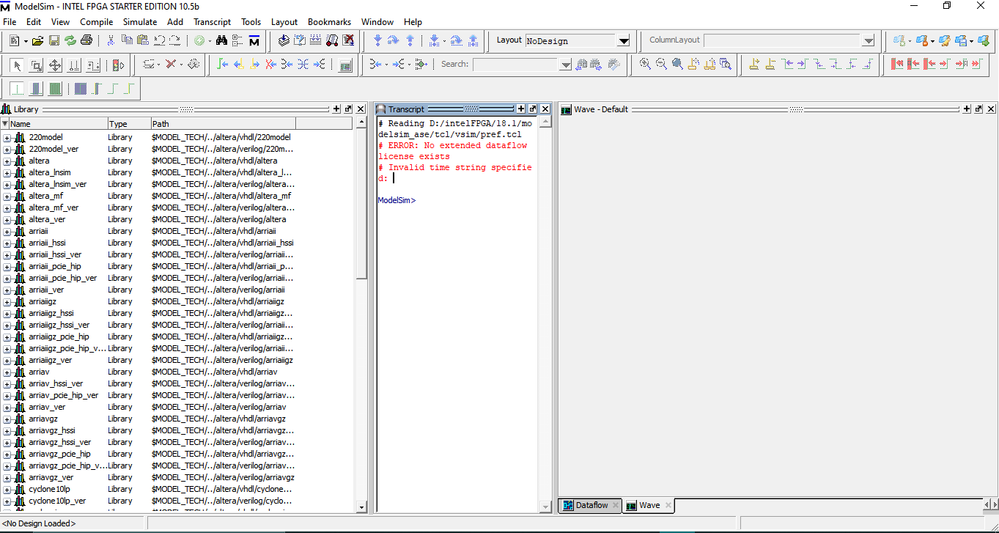Click the Cut scissors icon
The width and height of the screenshot is (999, 533).
pyautogui.click(x=110, y=41)
